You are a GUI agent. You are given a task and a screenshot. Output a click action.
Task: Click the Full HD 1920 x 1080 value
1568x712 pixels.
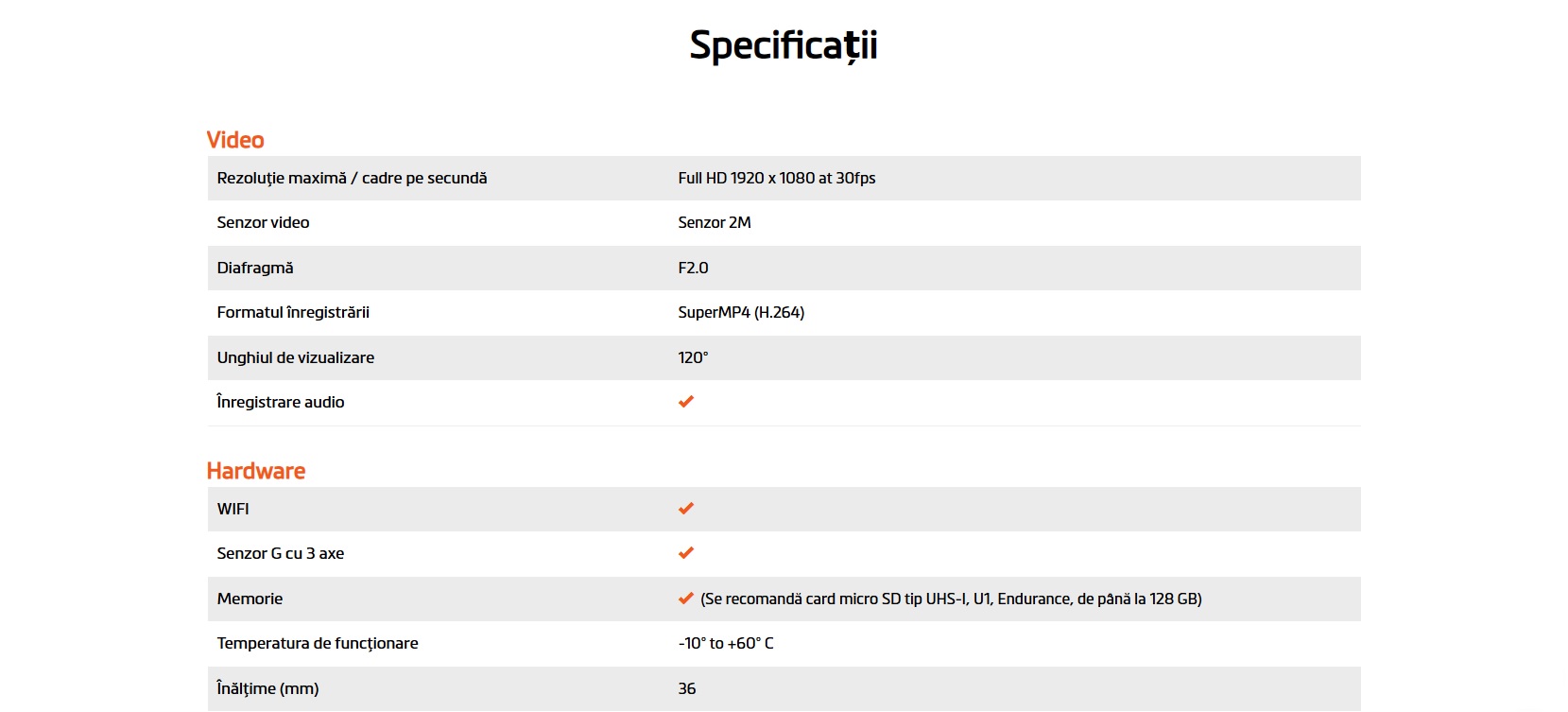[776, 178]
